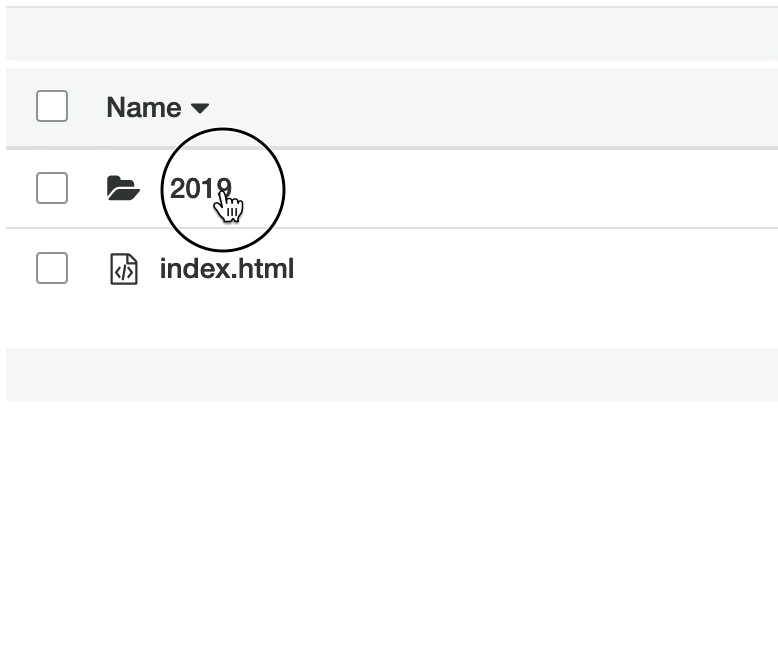This screenshot has width=778, height=668.
Task: Navigate into the folder named 2019
Action: point(200,188)
